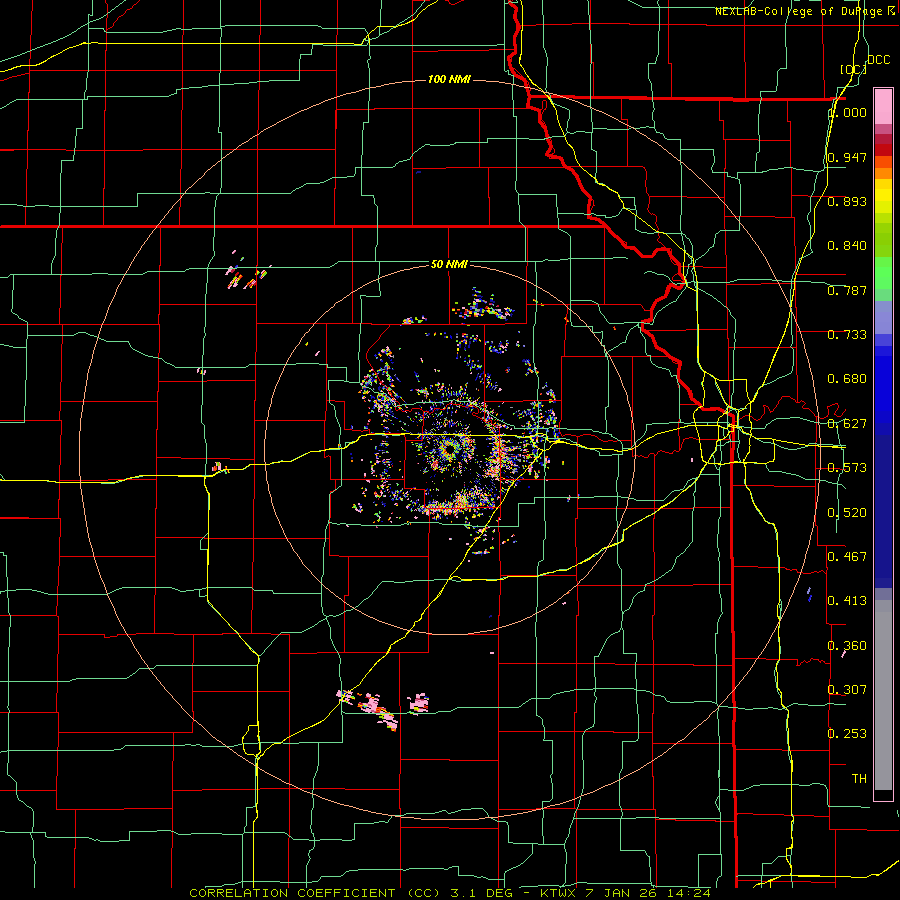900x900 pixels.
Task: Click the 0.627 color scale value
Action: [x=847, y=424]
